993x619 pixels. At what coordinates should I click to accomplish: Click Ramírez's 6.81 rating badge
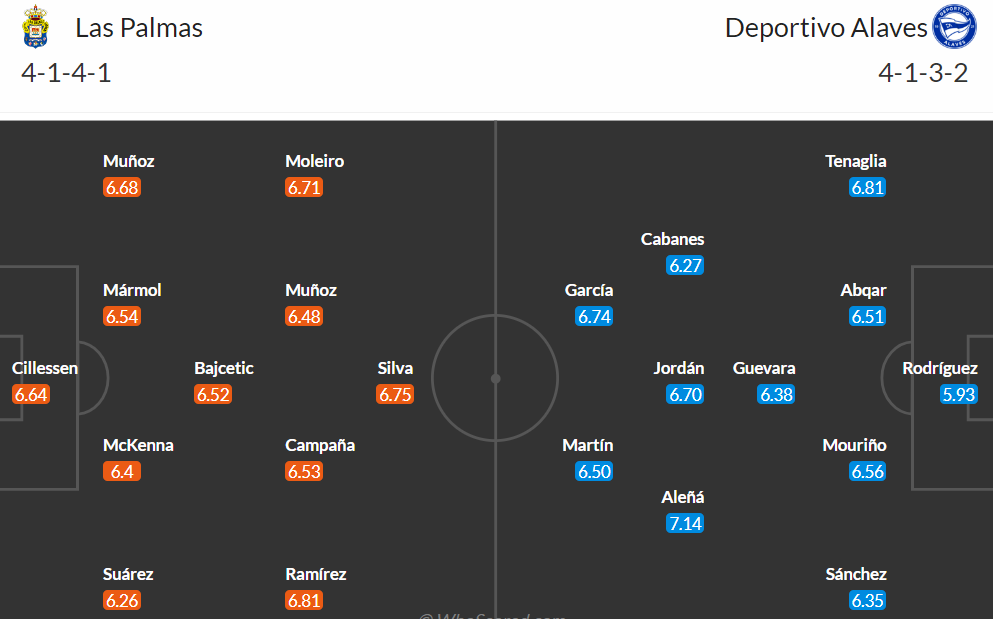tap(304, 601)
